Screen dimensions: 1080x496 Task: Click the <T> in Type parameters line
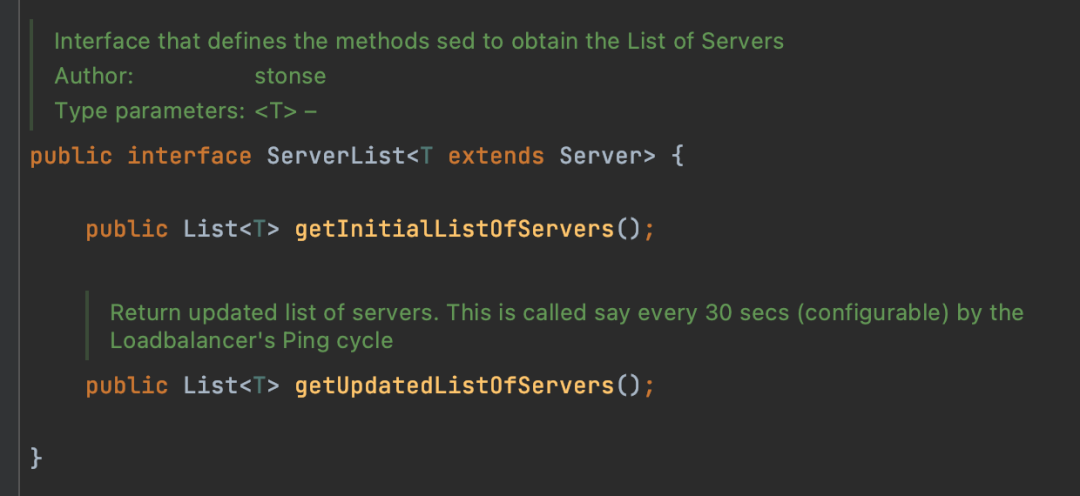(276, 111)
